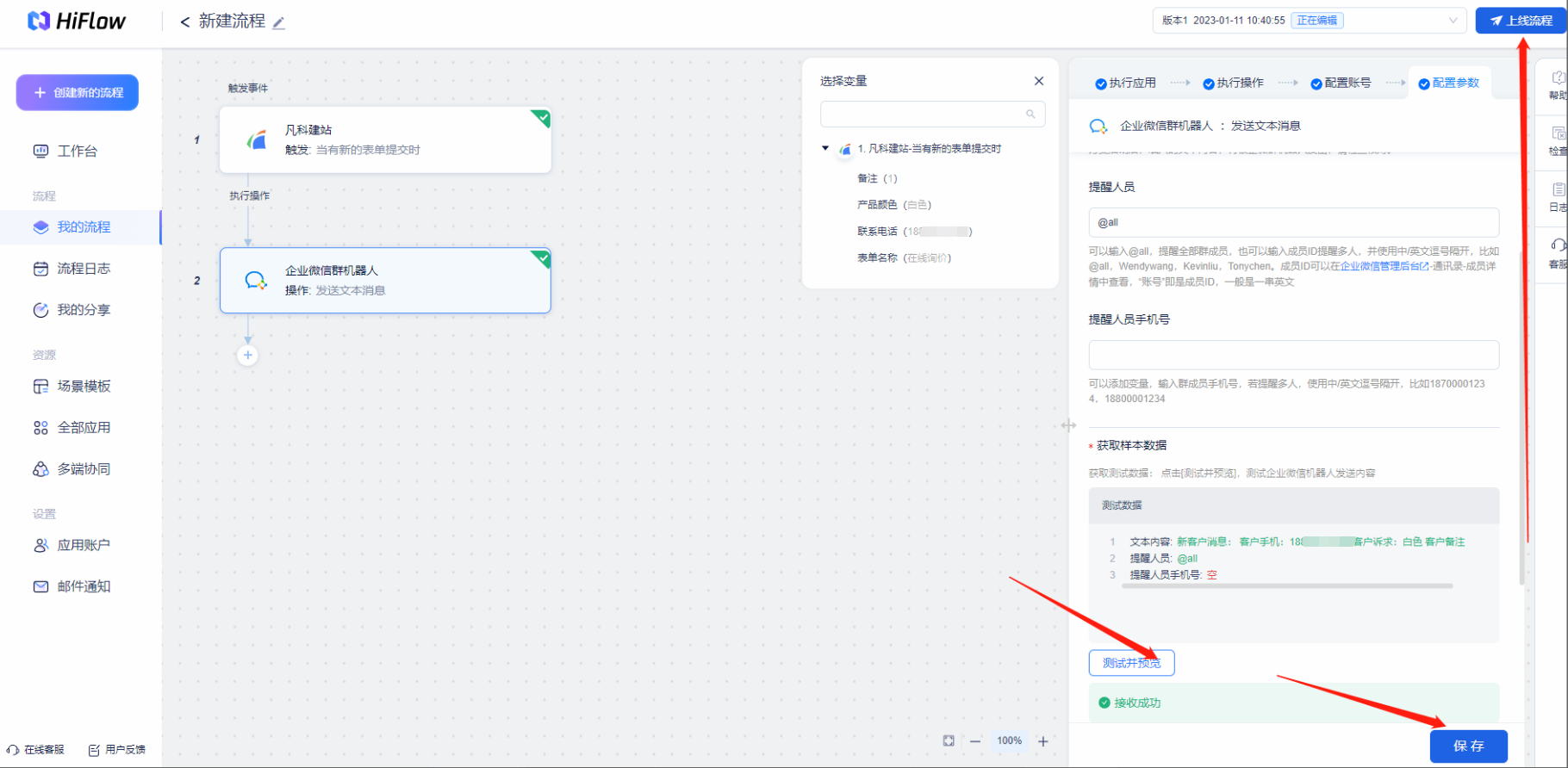1568x768 pixels.
Task: Click the 邮件通知 envelope icon
Action: click(40, 586)
